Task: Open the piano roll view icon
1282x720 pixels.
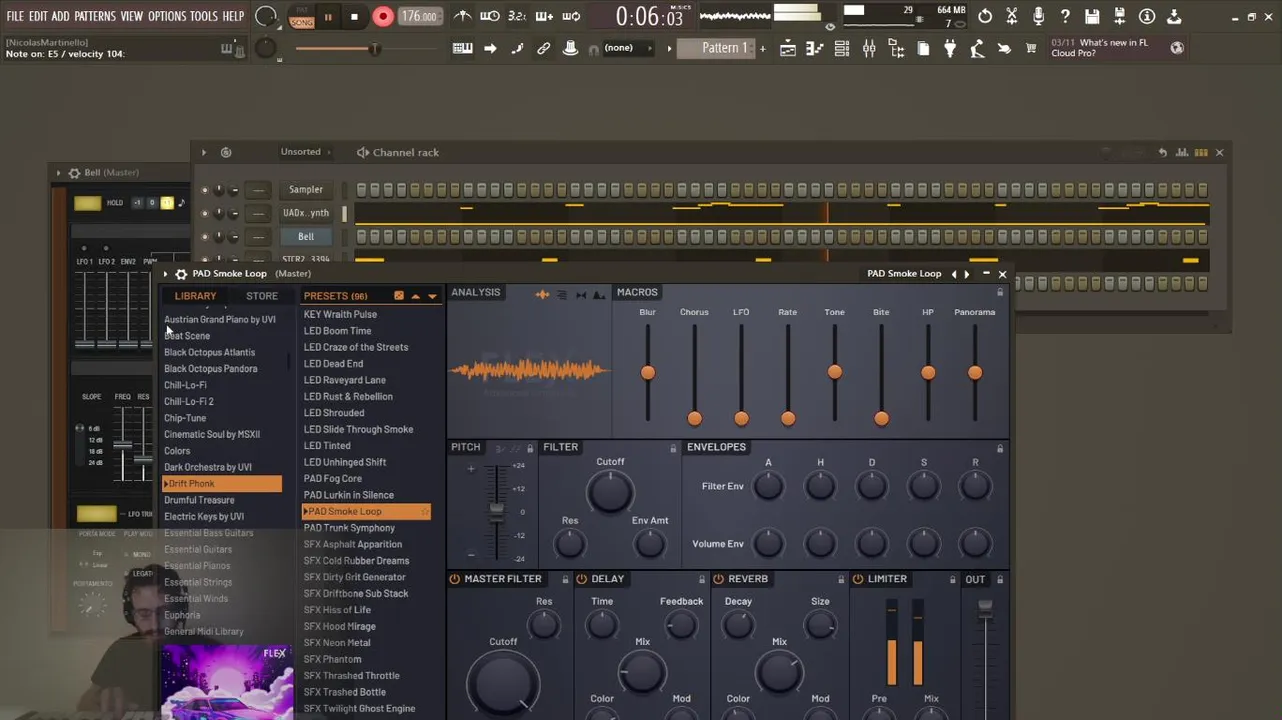Action: [815, 48]
